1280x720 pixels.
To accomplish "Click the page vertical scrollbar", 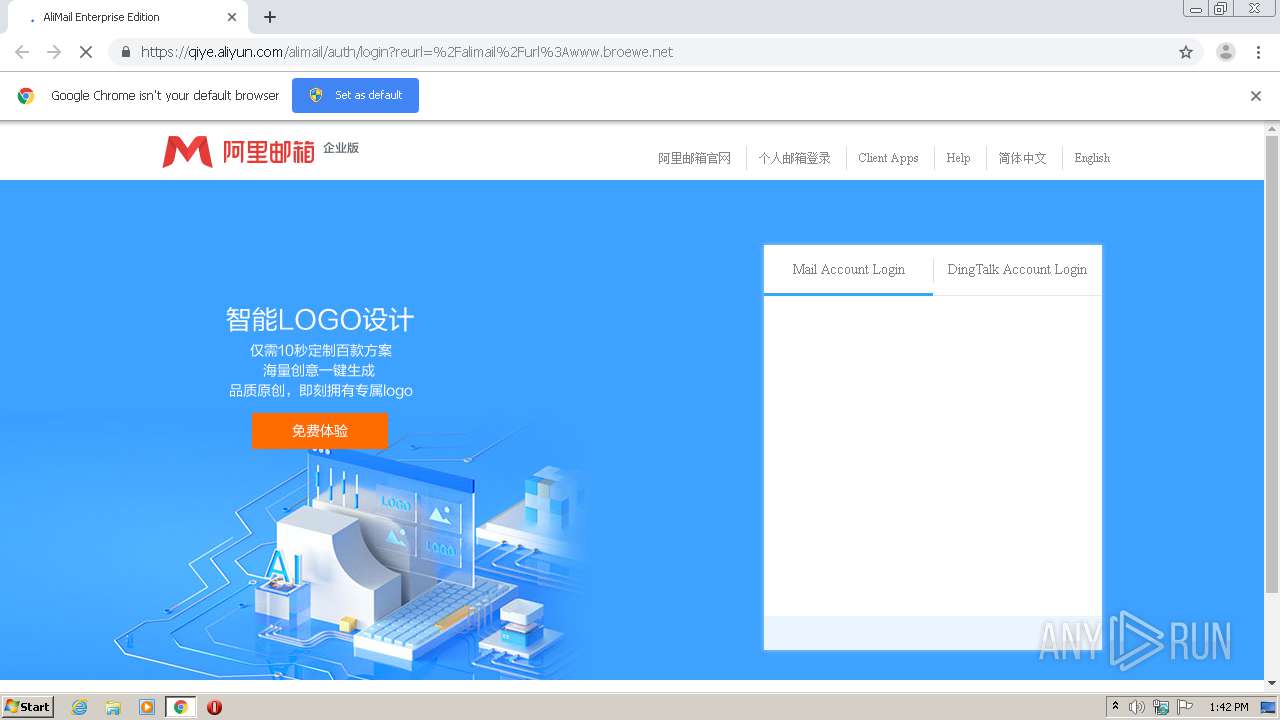I will click(1272, 365).
